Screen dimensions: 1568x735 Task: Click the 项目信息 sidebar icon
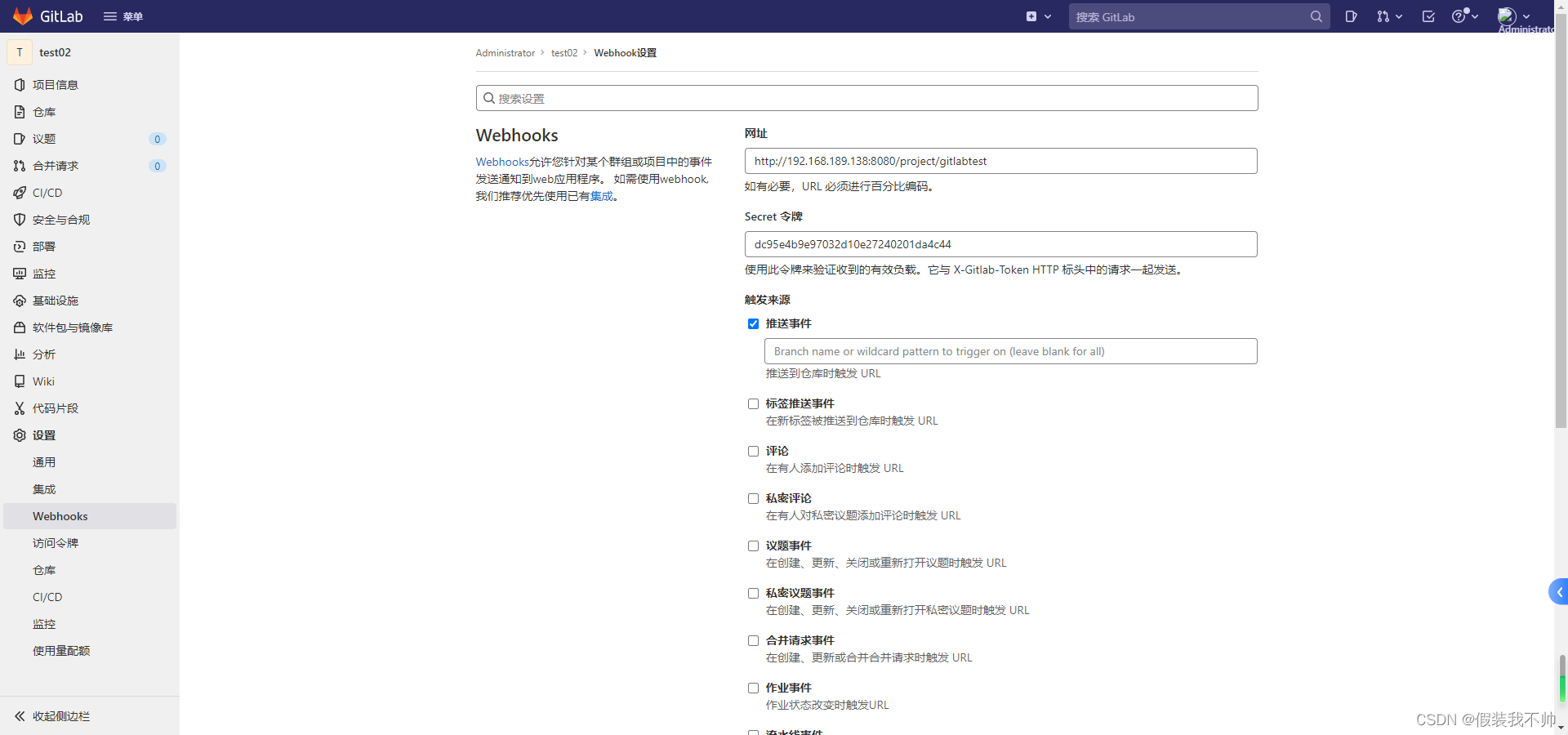point(20,85)
